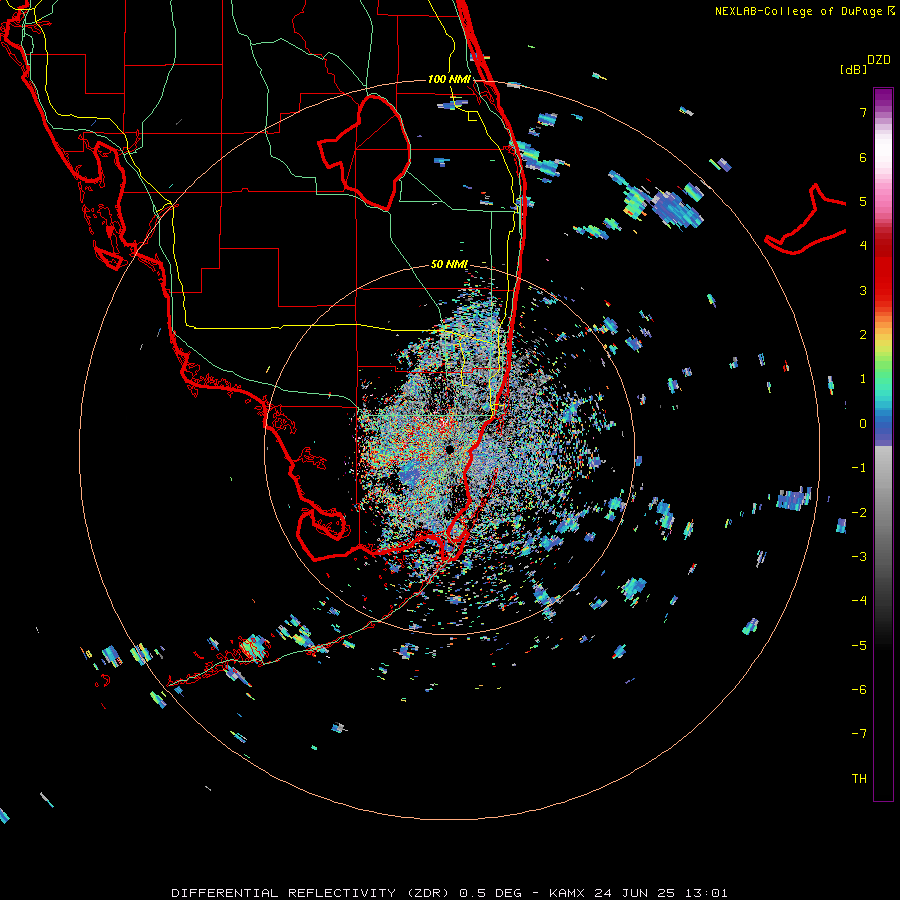This screenshot has height=900, width=900.
Task: Click the [dB] units label
Action: [853, 69]
